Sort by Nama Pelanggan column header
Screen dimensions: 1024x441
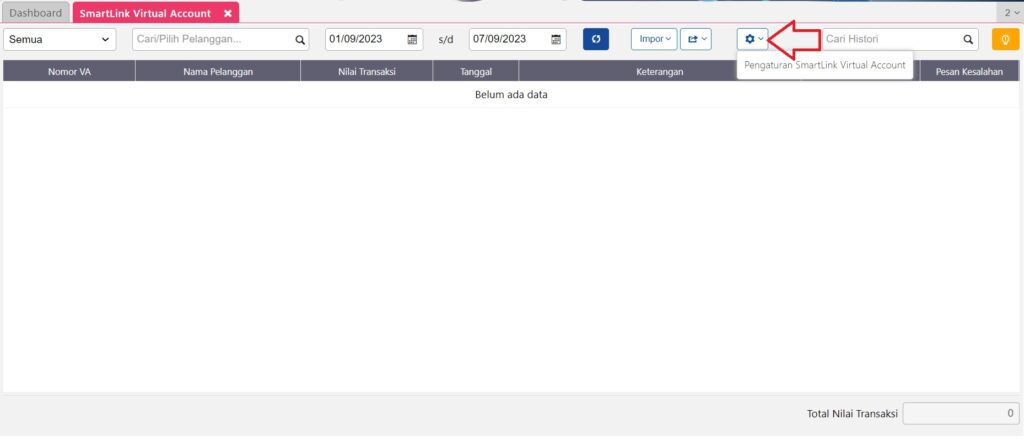(218, 71)
